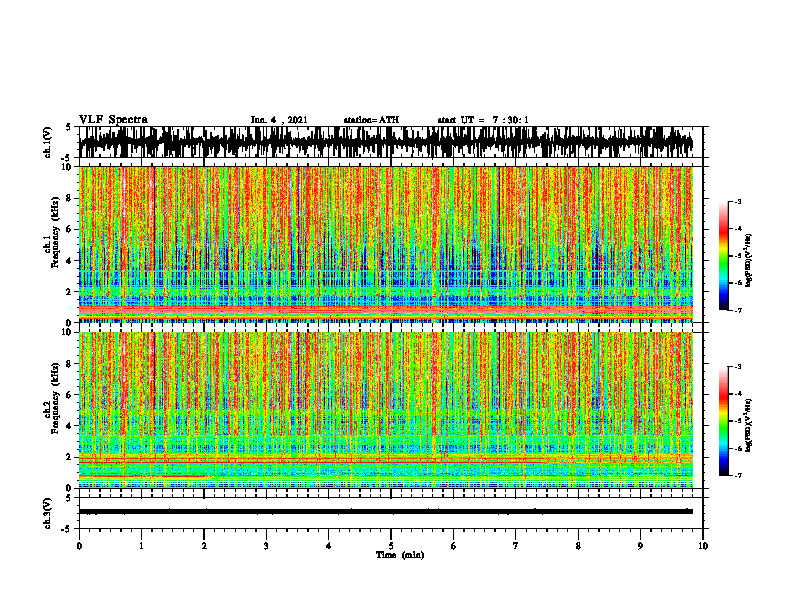Click inside the ch.2 spectrogram panel

pyautogui.click(x=385, y=410)
